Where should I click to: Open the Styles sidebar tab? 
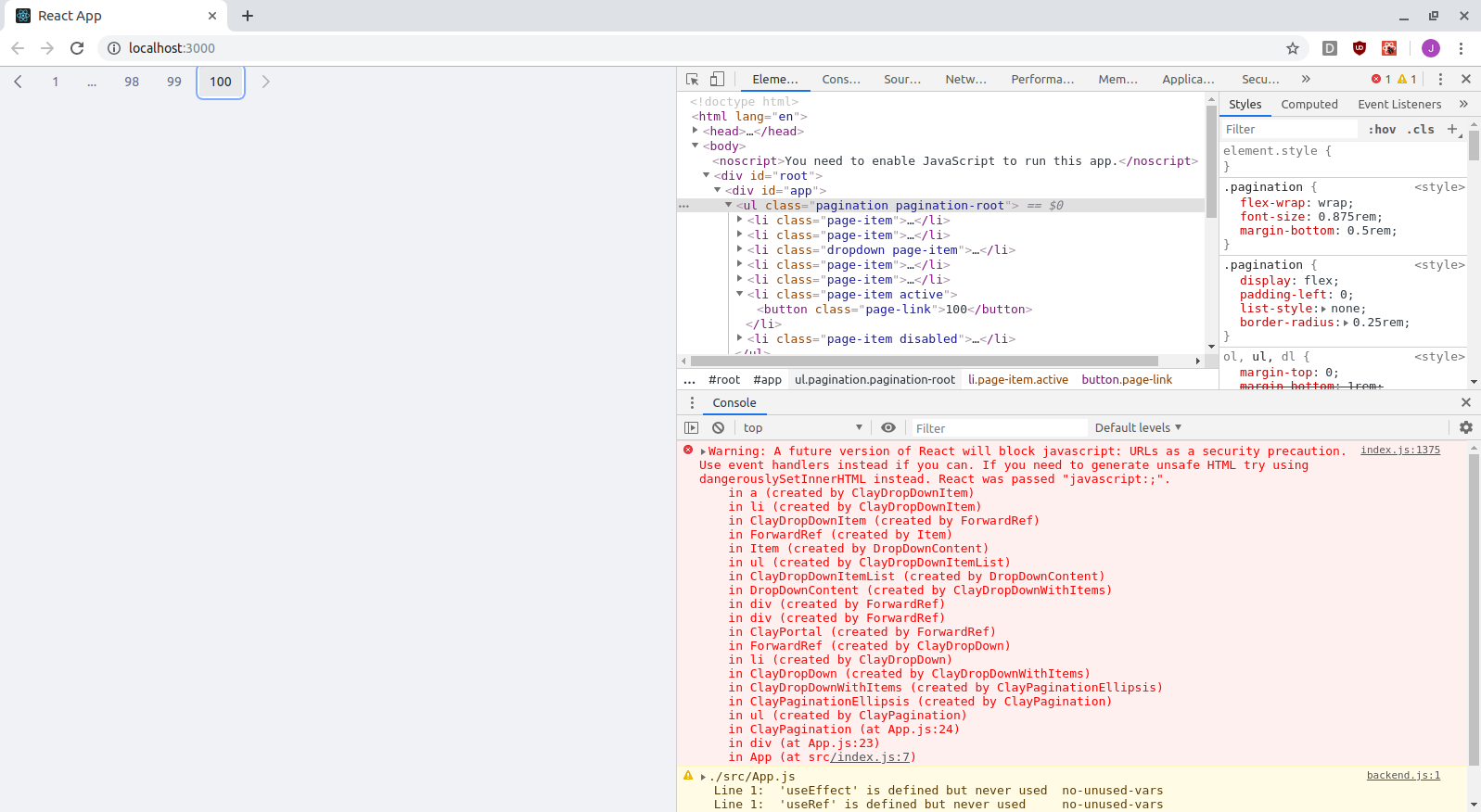pos(1245,105)
